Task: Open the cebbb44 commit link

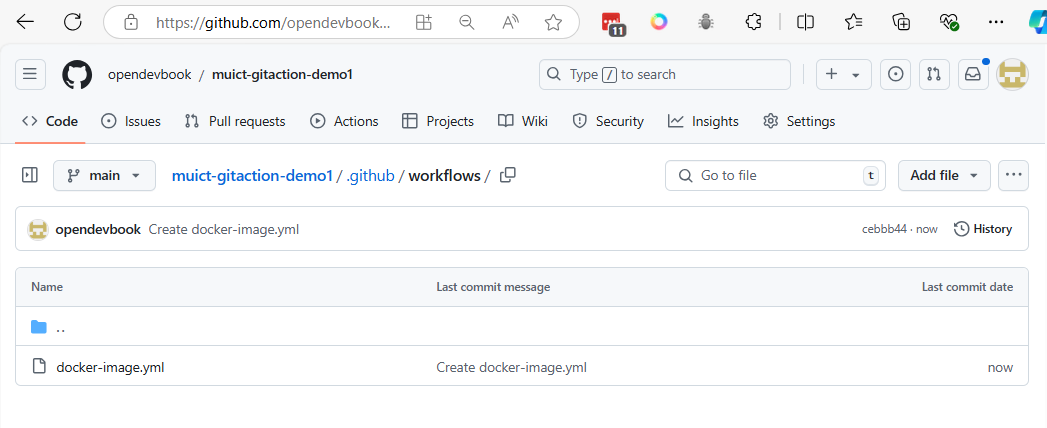Action: [884, 229]
